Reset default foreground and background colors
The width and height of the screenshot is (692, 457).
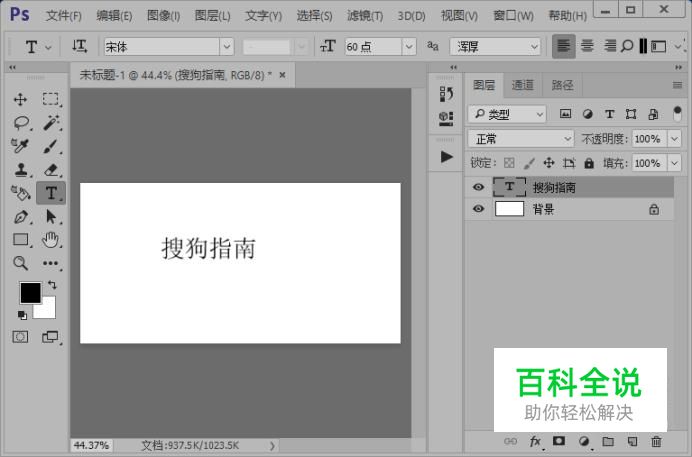click(22, 315)
